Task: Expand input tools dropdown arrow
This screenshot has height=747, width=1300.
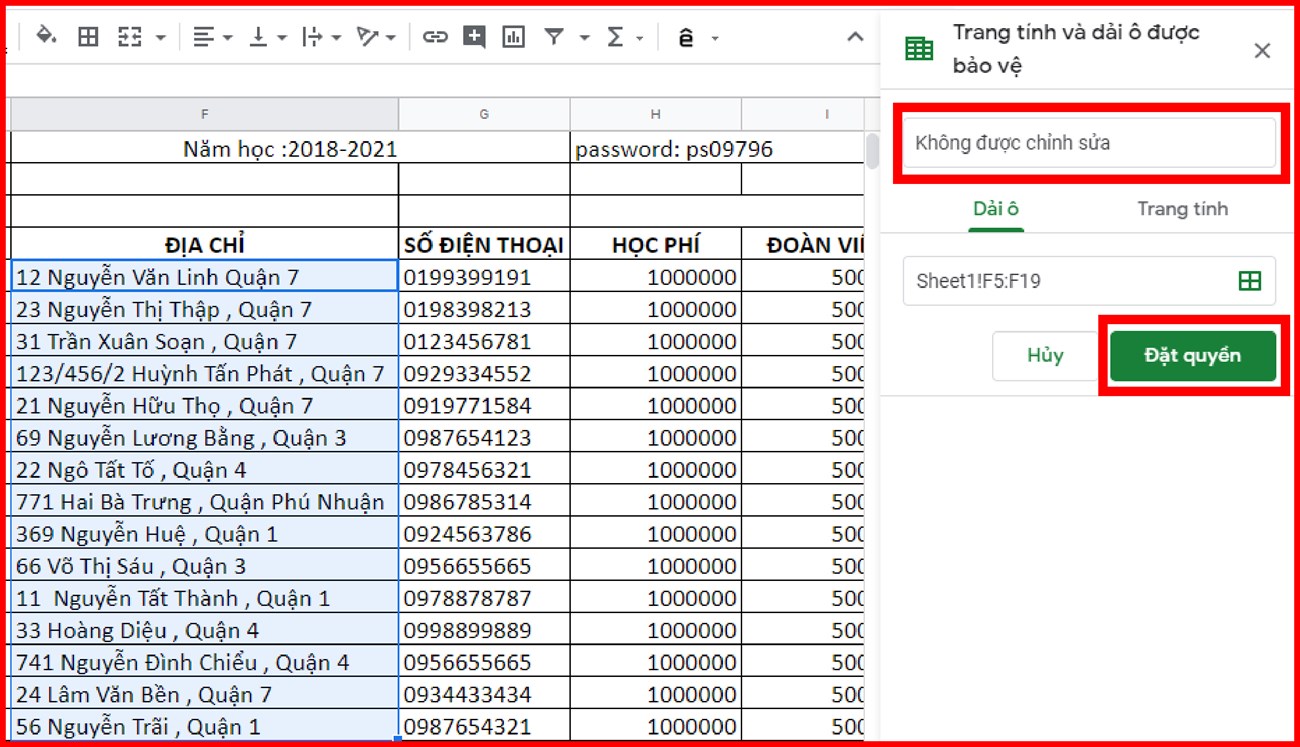Action: (714, 38)
